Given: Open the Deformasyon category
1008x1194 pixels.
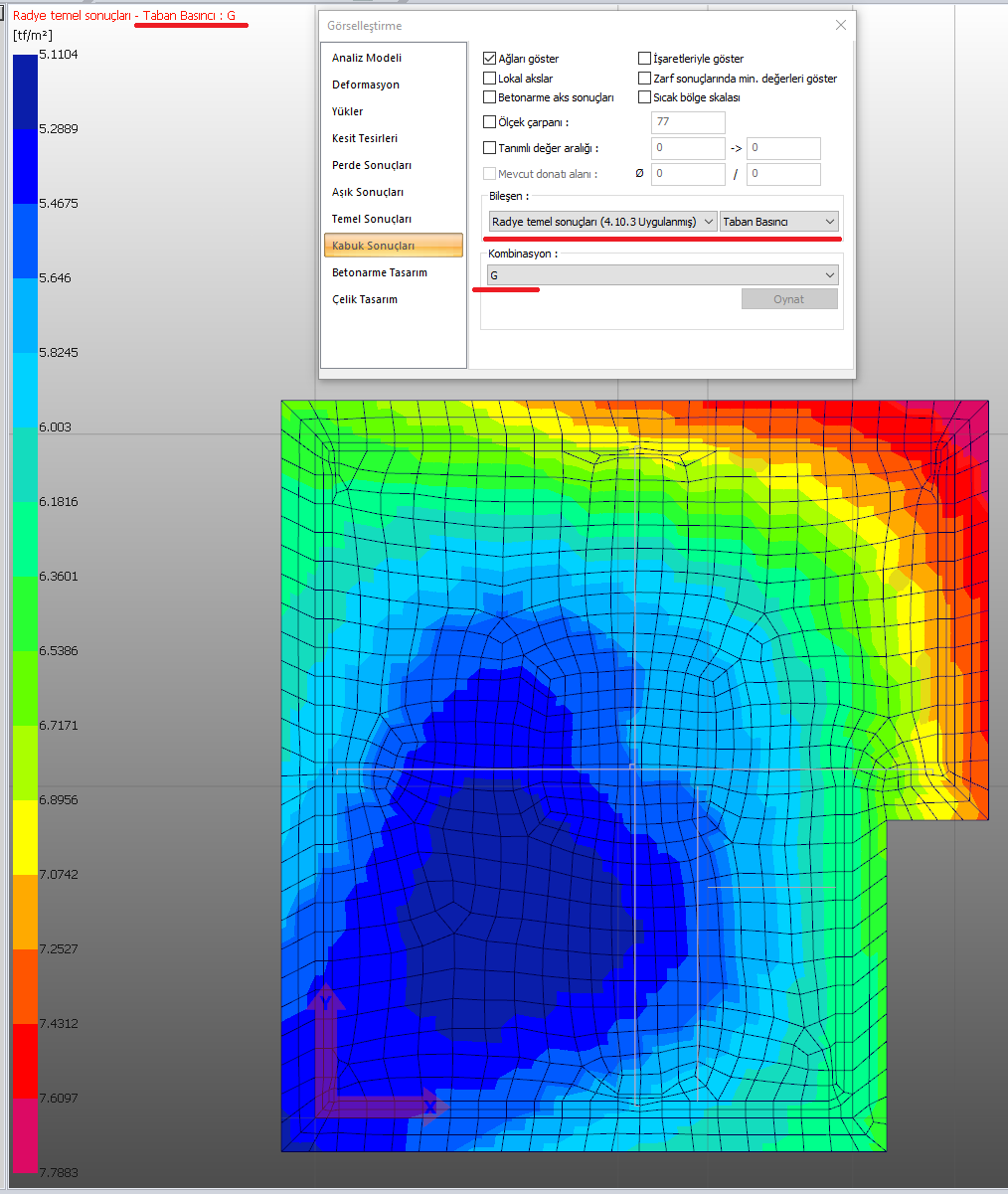Looking at the screenshot, I should point(366,85).
